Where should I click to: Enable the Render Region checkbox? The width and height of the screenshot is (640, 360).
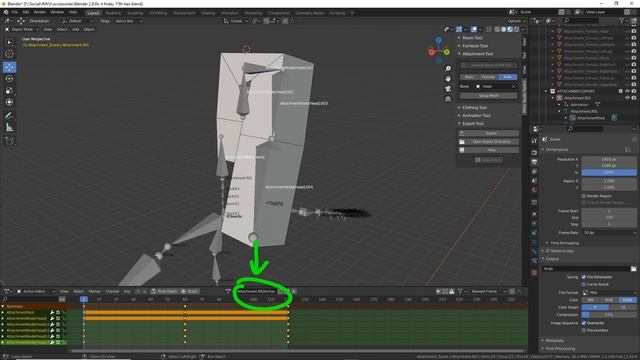[584, 196]
